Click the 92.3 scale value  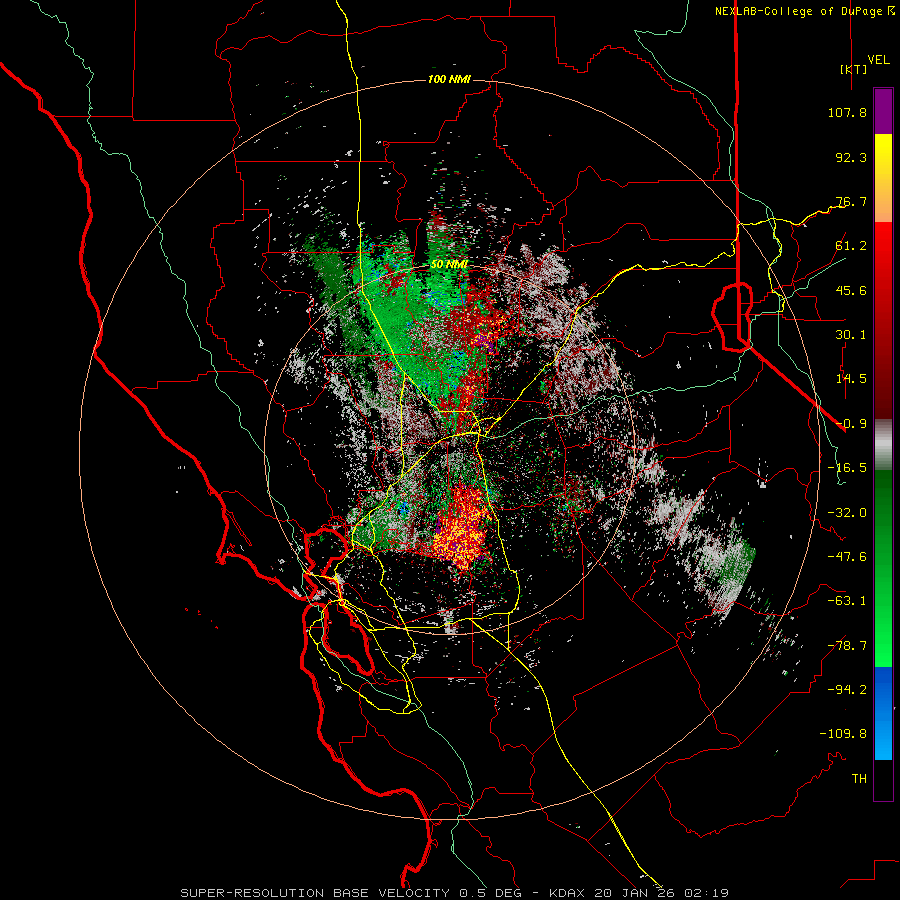click(x=851, y=157)
